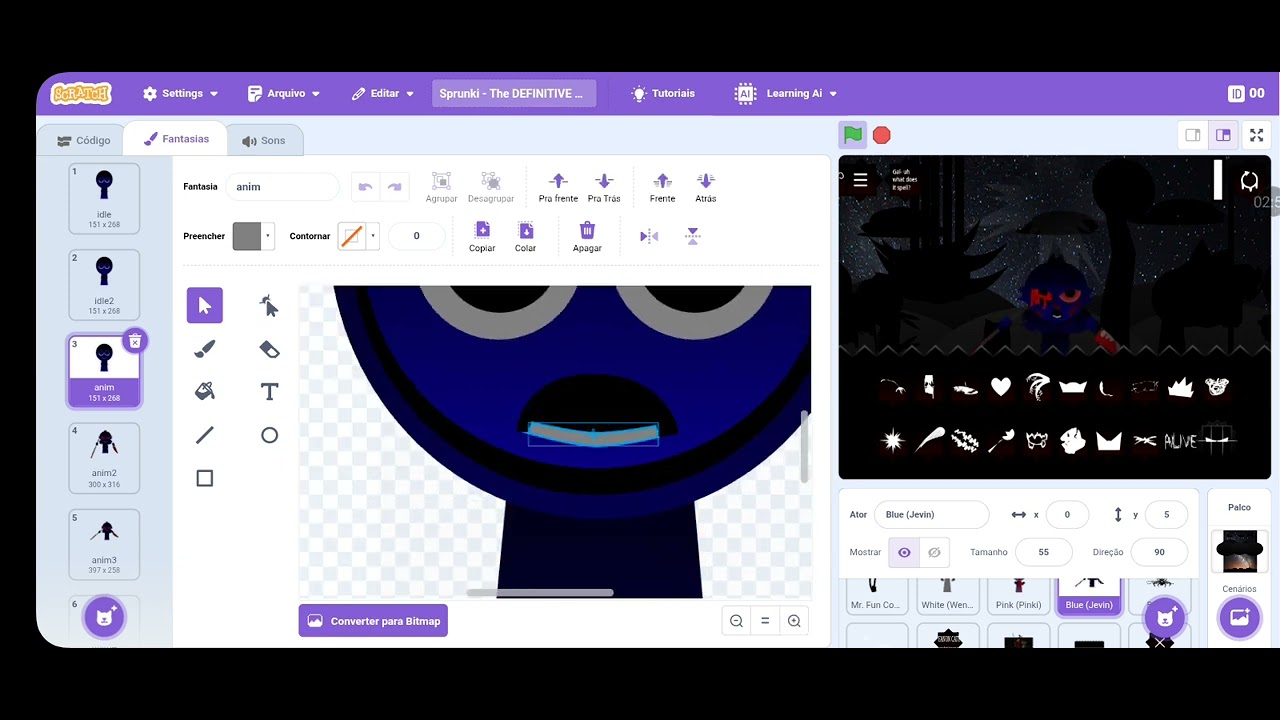Open the Arquivo dropdown menu

click(x=284, y=93)
